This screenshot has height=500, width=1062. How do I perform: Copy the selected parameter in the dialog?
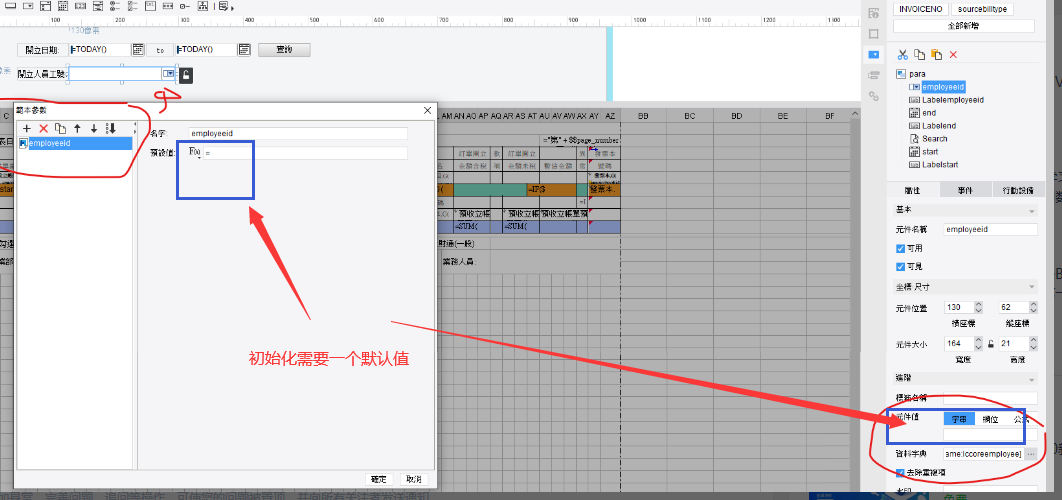tap(60, 129)
